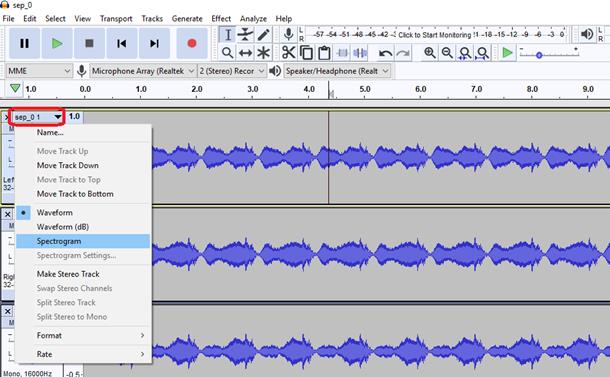
Task: Select the Time Shift tool
Action: coord(245,53)
